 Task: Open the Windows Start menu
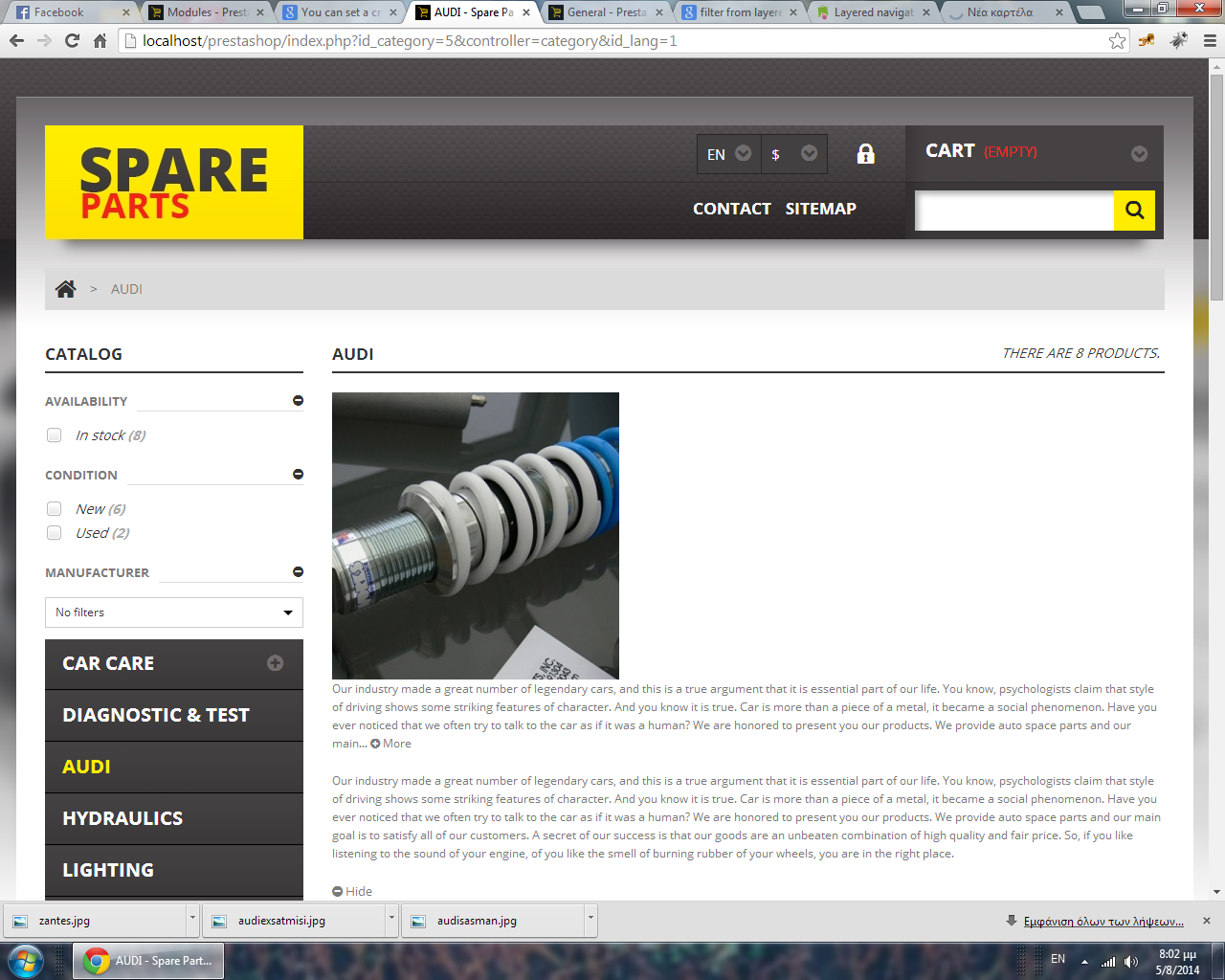coord(24,960)
